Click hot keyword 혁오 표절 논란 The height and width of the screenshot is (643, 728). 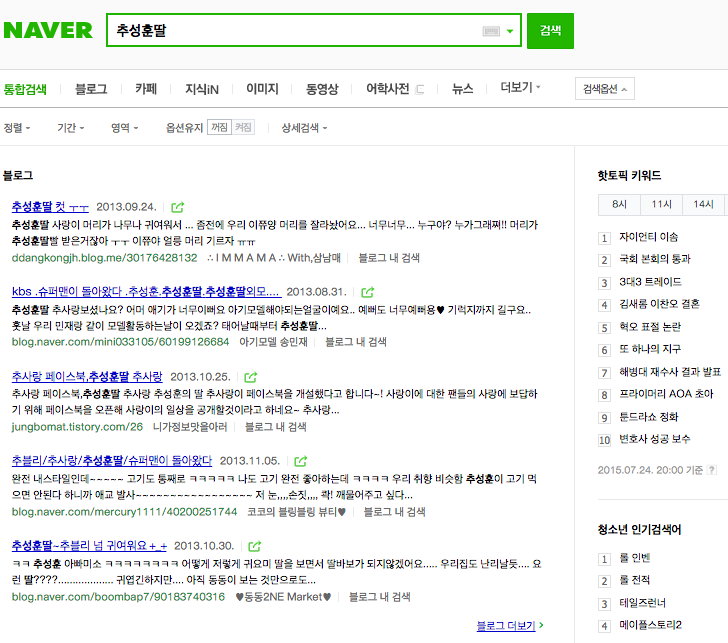pos(650,327)
